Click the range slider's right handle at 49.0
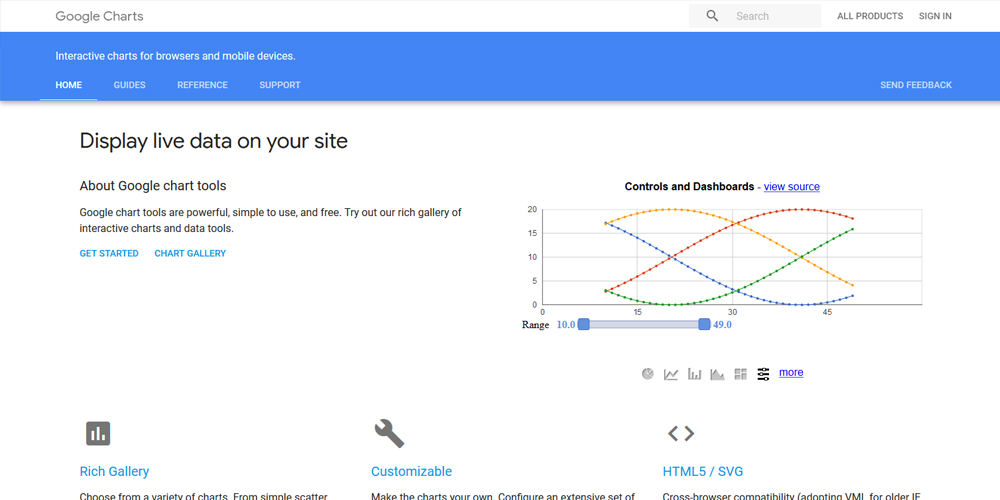1000x500 pixels. [704, 325]
